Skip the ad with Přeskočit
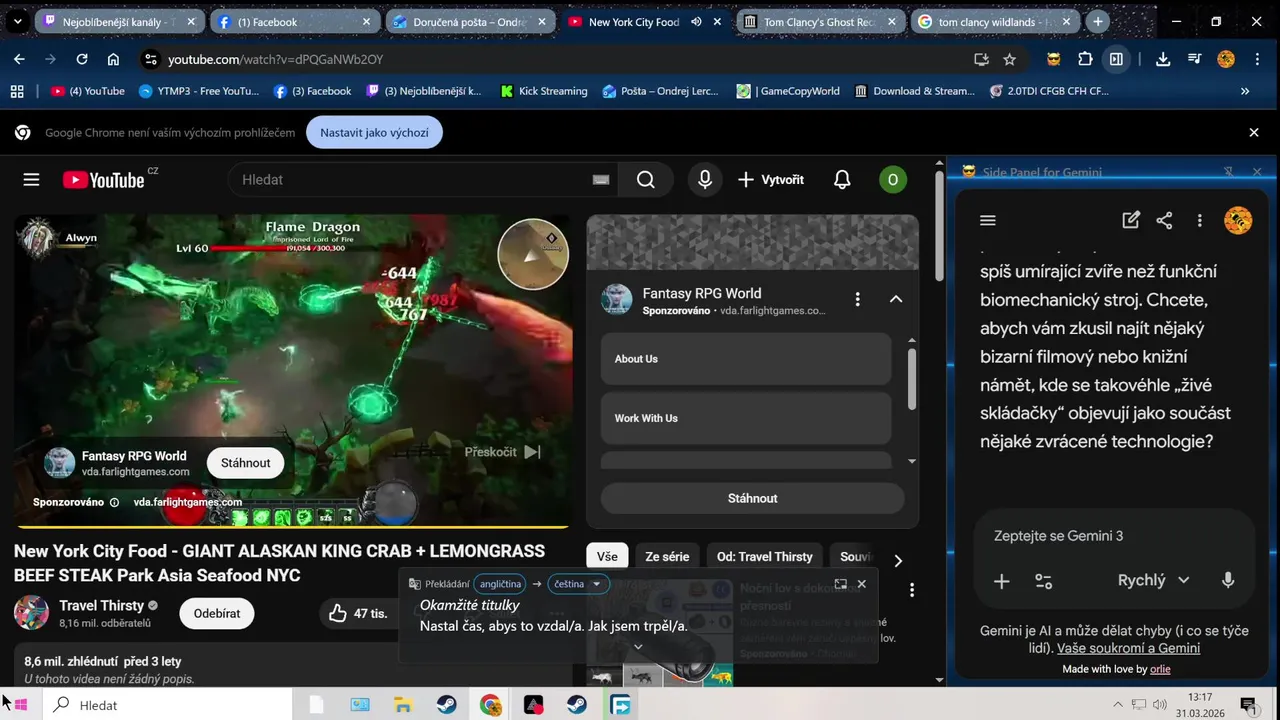The height and width of the screenshot is (720, 1280). pyautogui.click(x=503, y=452)
